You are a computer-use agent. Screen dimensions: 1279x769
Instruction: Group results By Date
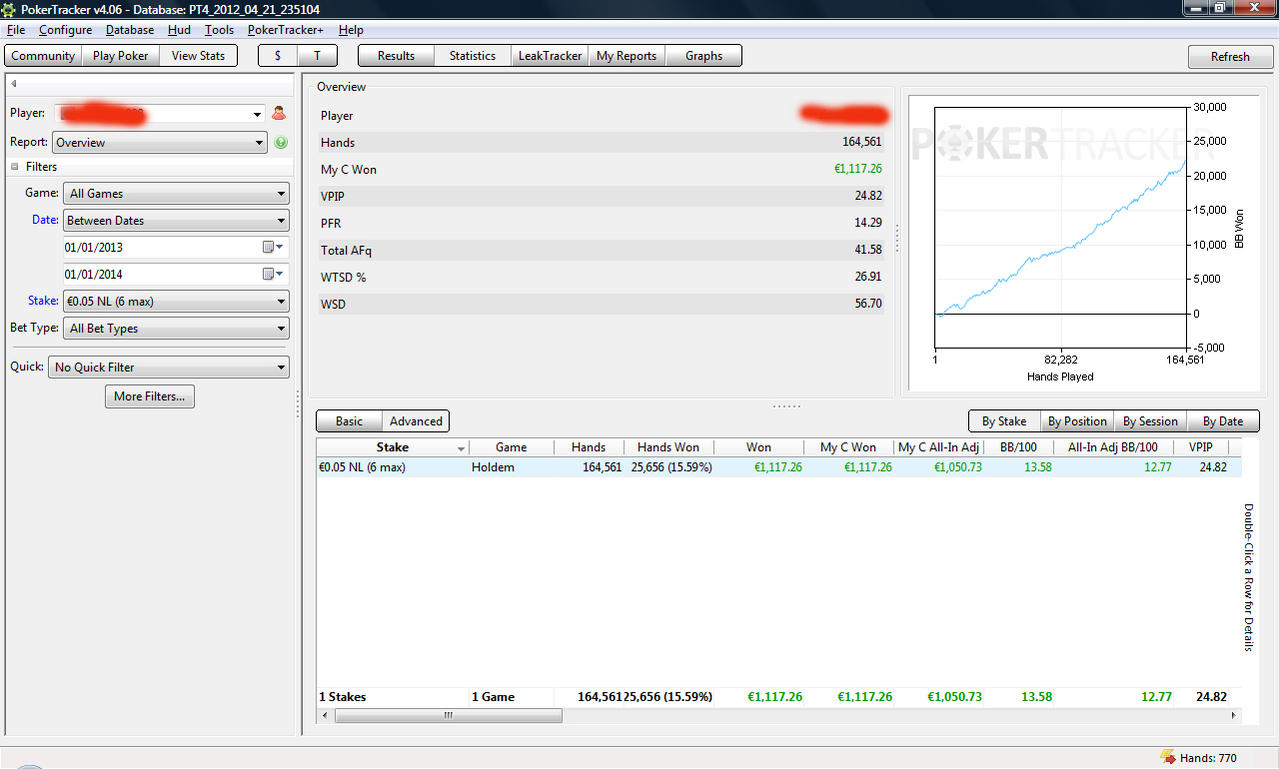[1223, 421]
